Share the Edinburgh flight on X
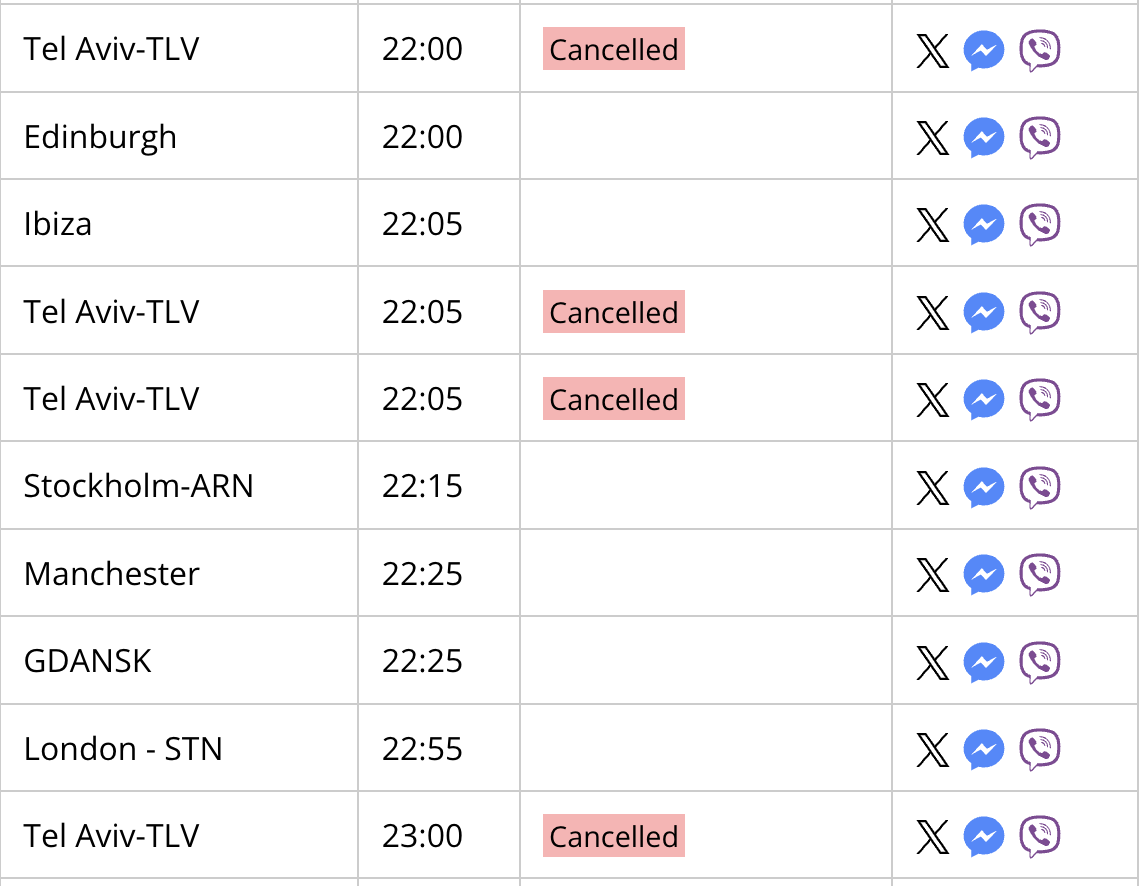The height and width of the screenshot is (886, 1142). [x=932, y=137]
